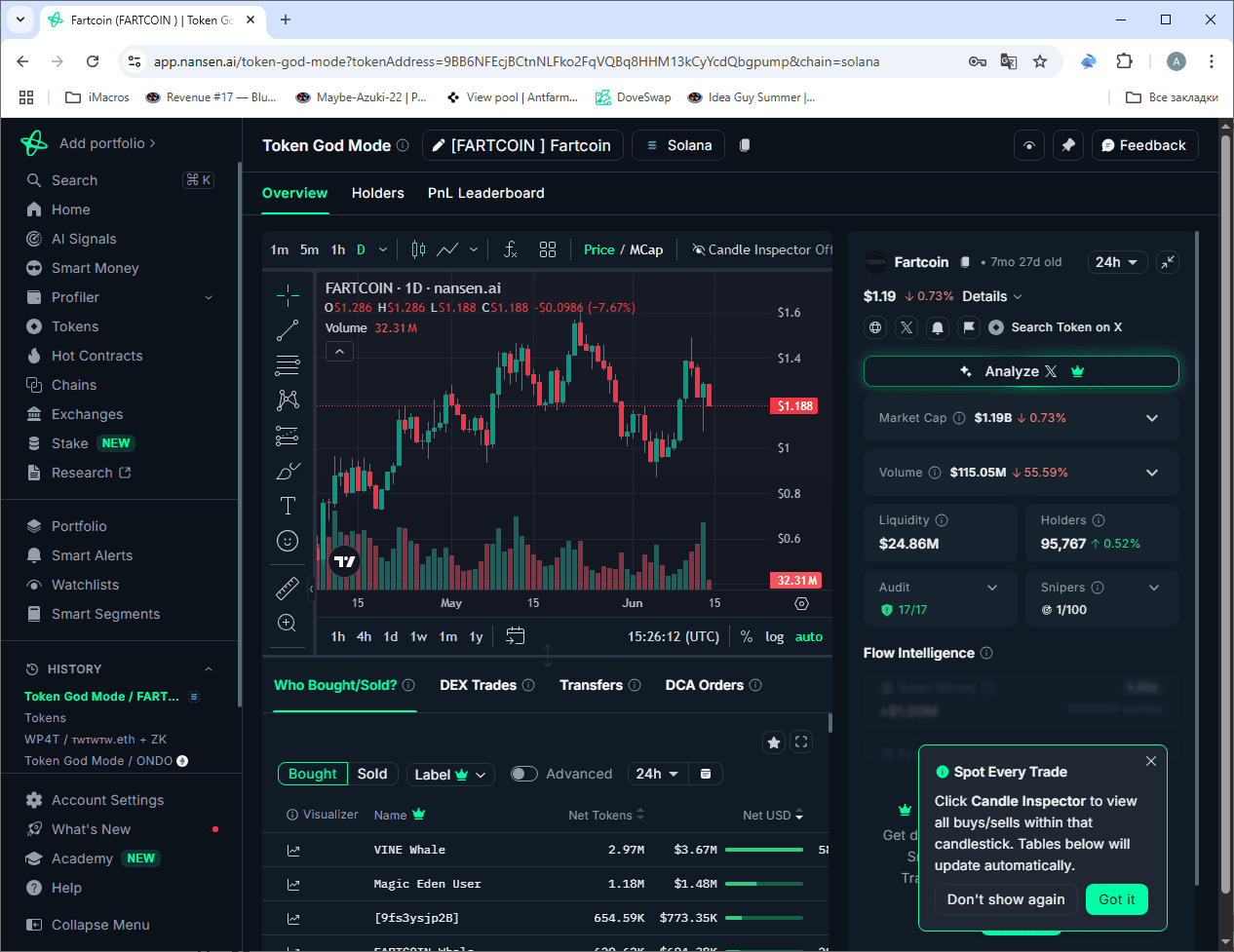1234x952 pixels.
Task: Toggle the eye watch icon near Feedback
Action: (x=1029, y=145)
